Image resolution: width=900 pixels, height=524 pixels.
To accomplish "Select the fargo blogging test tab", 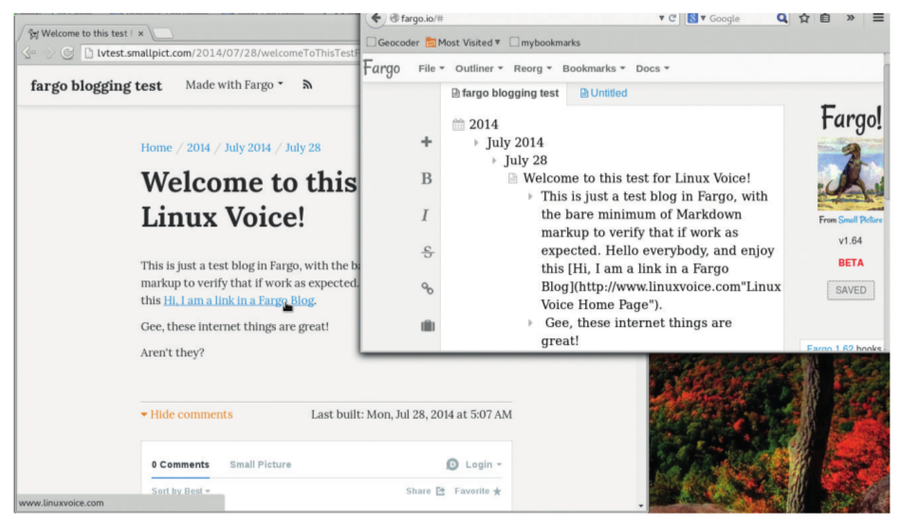I will pos(505,93).
